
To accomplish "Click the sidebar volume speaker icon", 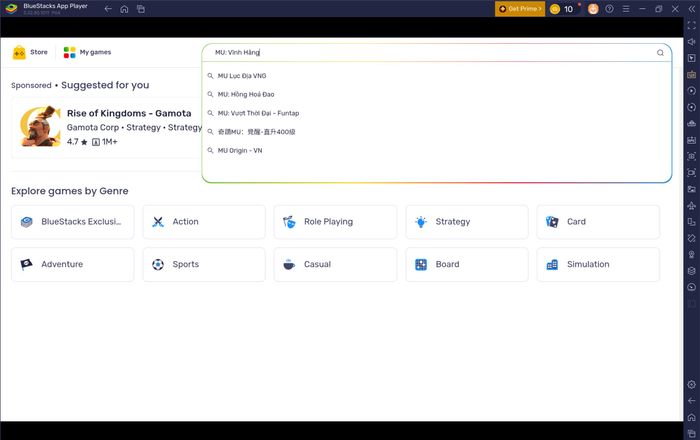I will [692, 42].
